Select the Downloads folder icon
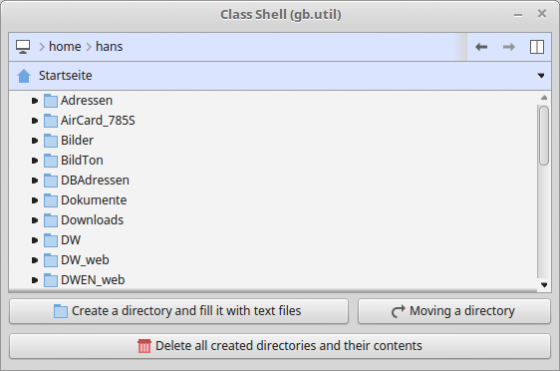This screenshot has height=371, width=560. click(51, 220)
